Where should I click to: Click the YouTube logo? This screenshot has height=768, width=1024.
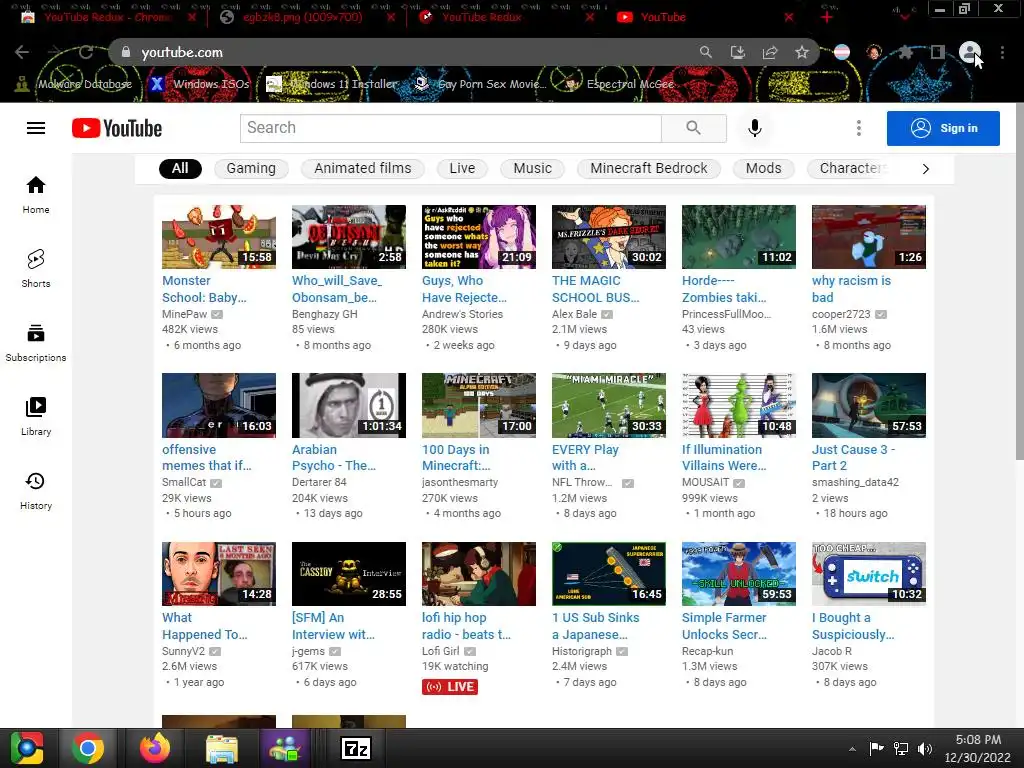[x=117, y=128]
